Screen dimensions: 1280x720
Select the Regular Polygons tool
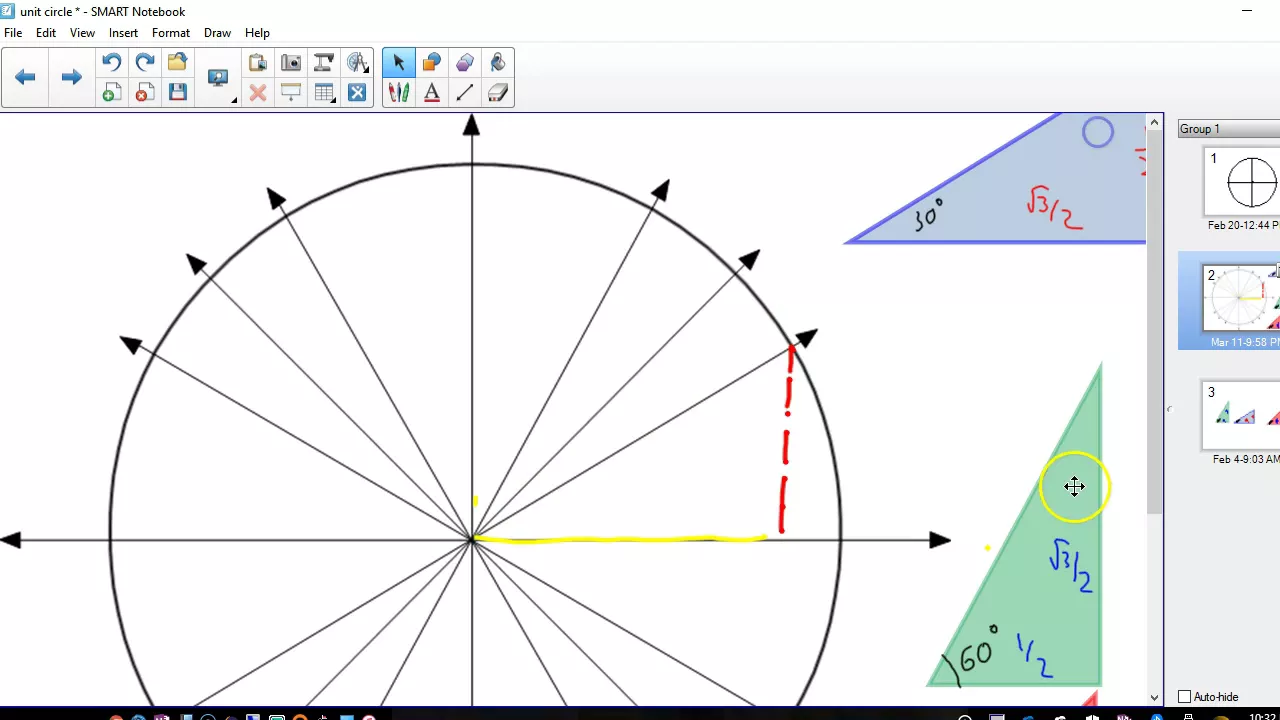tap(464, 62)
